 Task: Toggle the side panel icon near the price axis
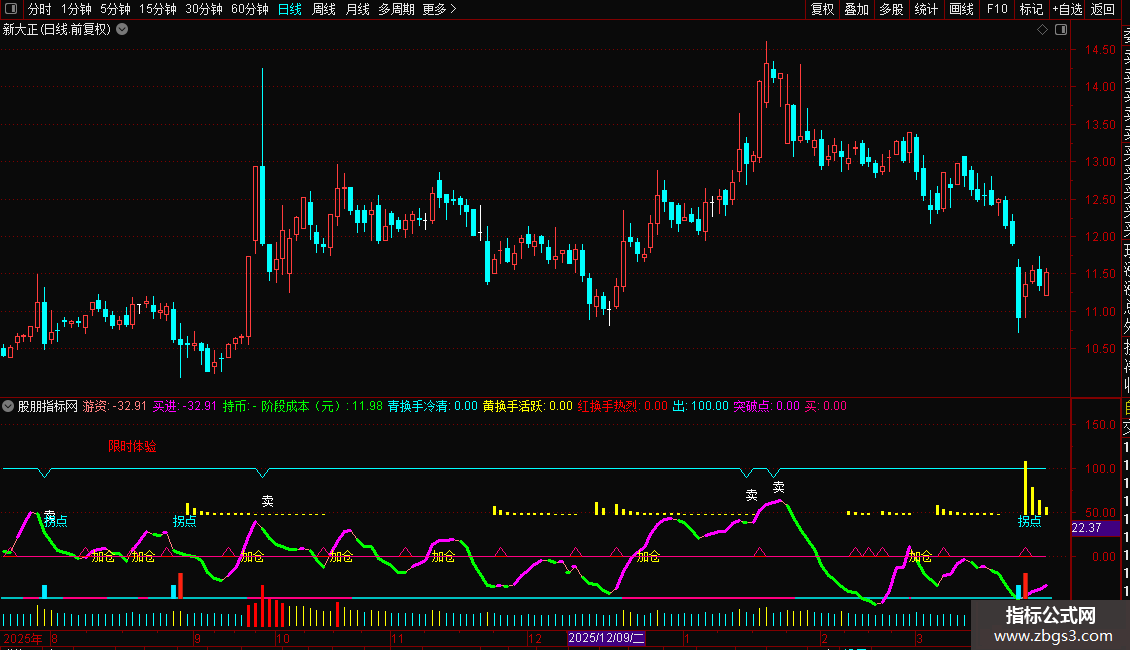click(1061, 30)
